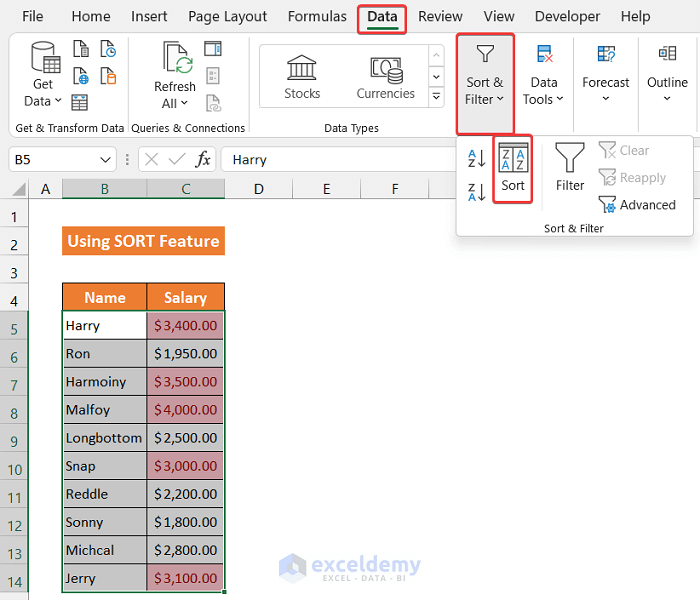Open Advanced filter options

click(637, 205)
